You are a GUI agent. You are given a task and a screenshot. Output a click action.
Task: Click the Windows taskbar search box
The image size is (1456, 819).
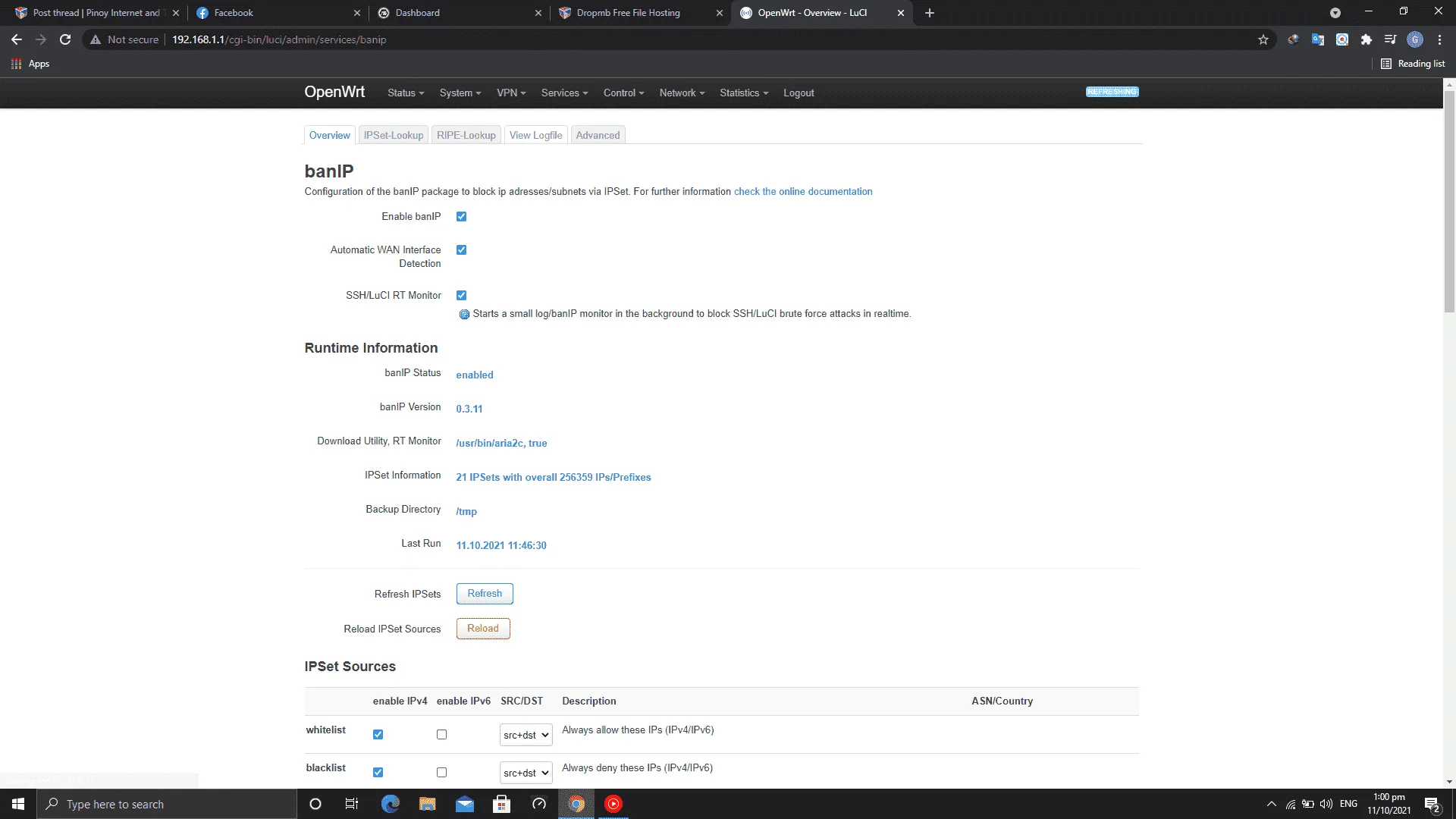(x=167, y=804)
